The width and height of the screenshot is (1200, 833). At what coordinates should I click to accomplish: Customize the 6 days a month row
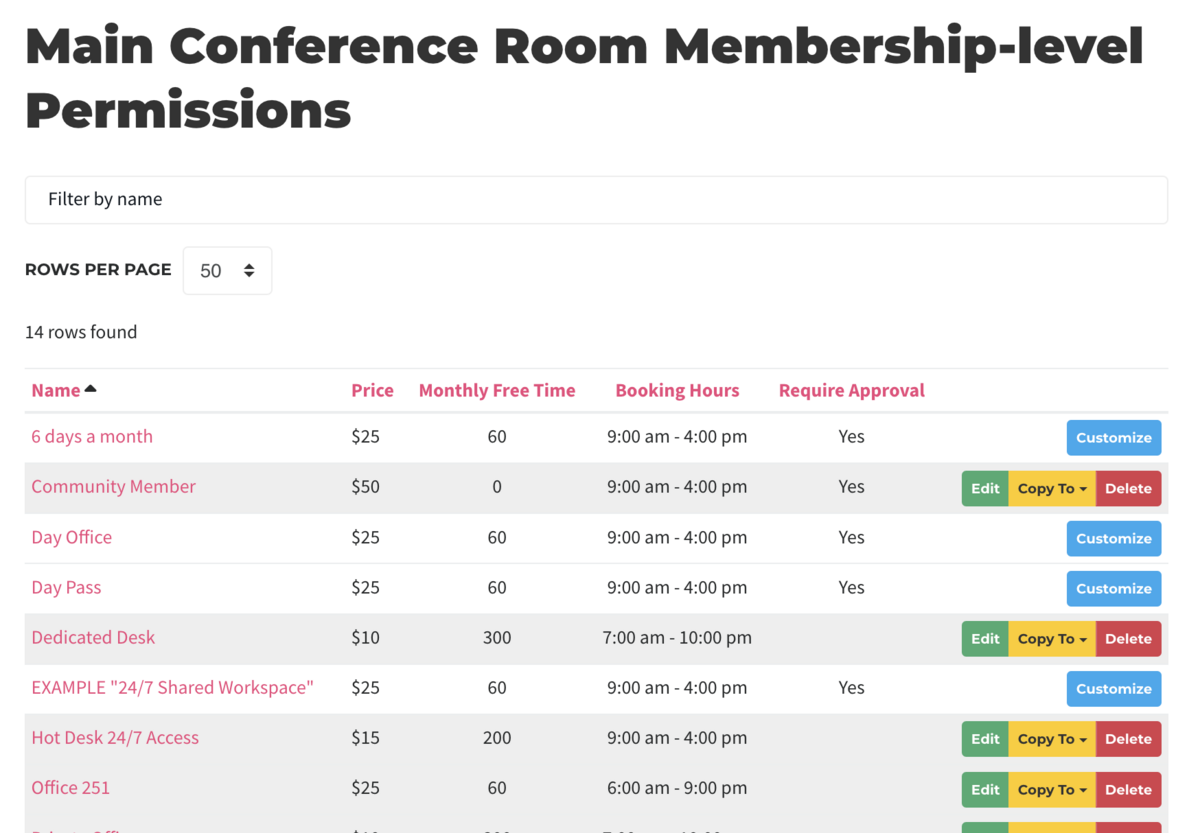1113,438
